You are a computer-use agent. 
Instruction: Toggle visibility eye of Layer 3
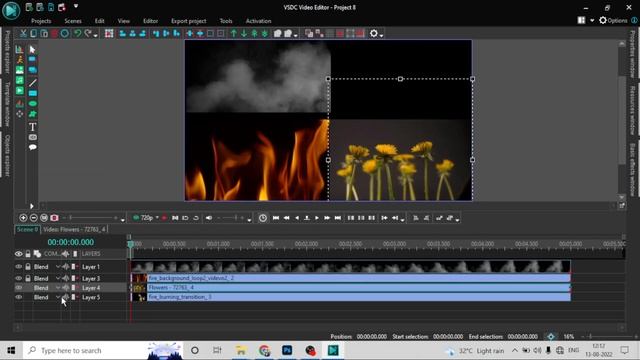coord(18,278)
